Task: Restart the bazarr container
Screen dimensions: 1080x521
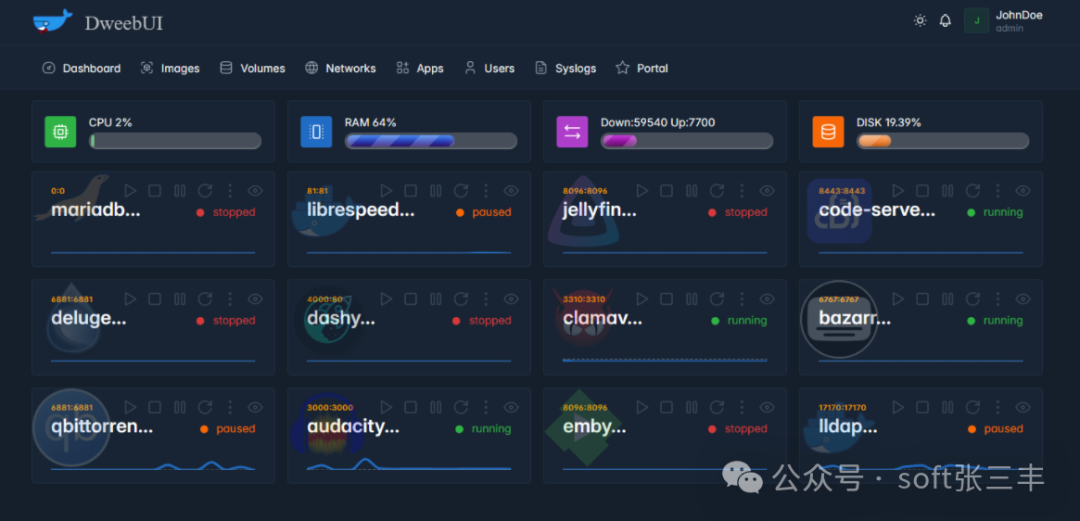Action: 973,298
